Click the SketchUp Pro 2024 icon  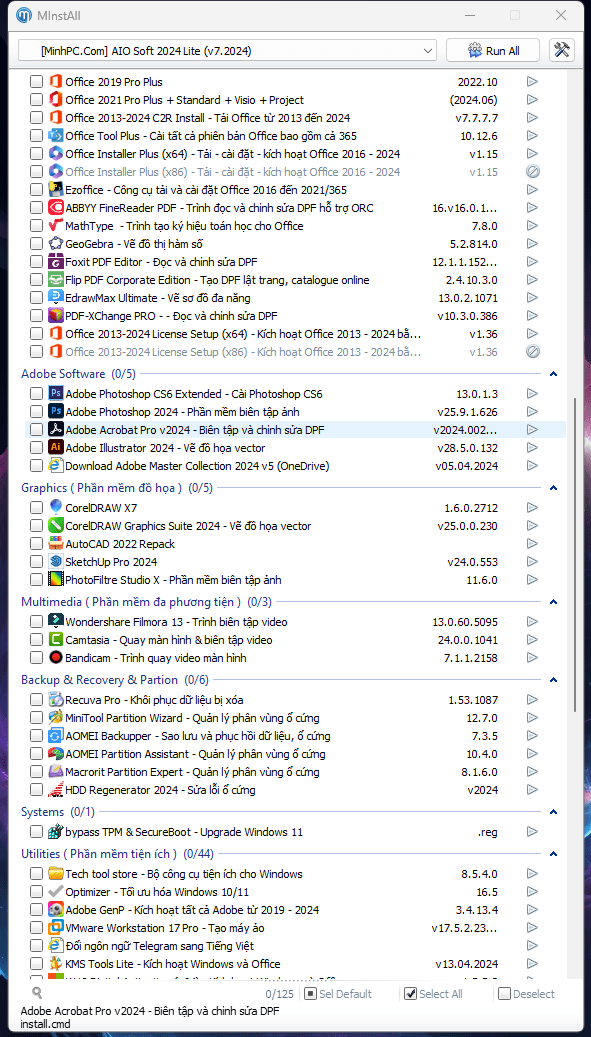(56, 561)
